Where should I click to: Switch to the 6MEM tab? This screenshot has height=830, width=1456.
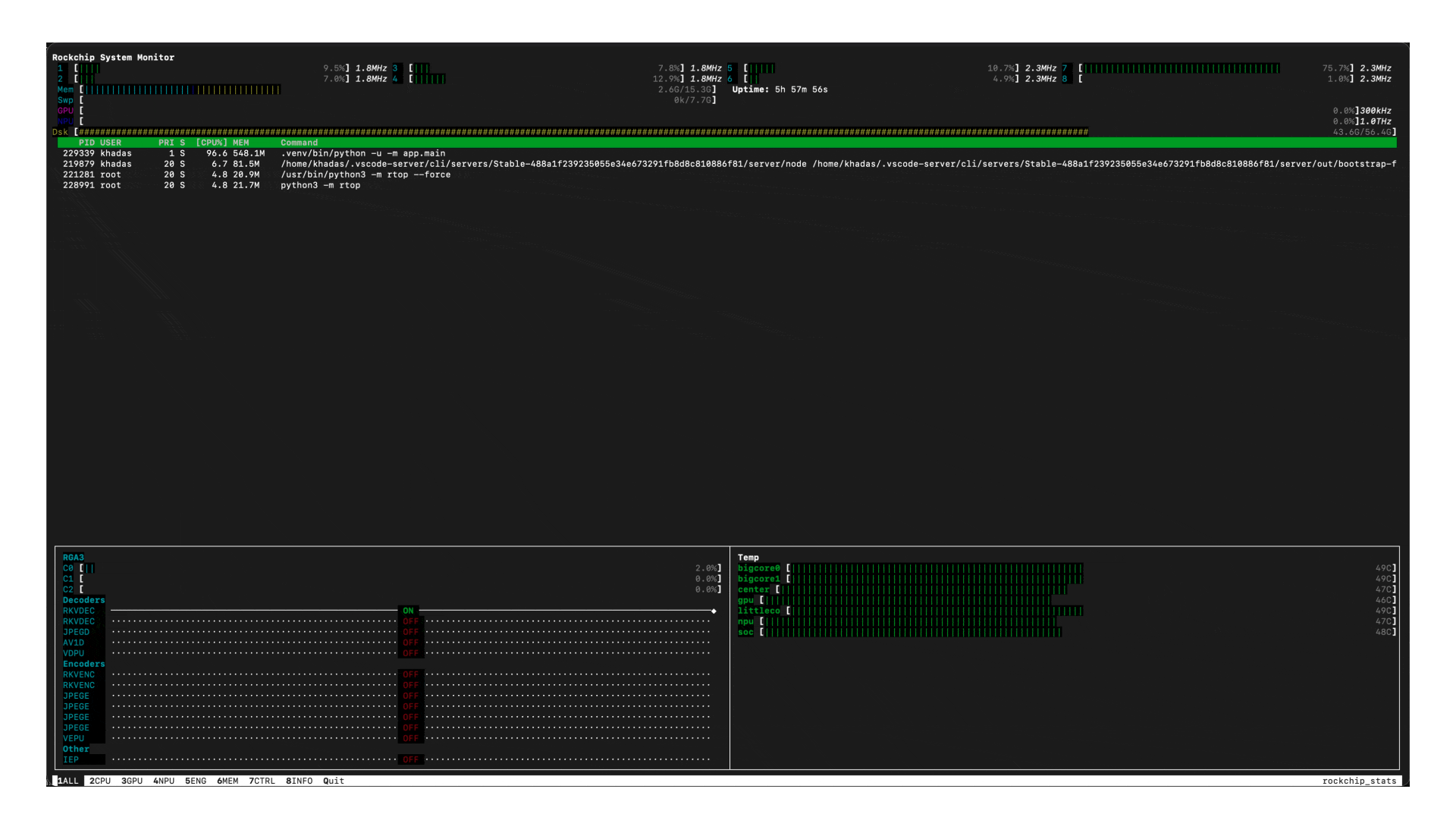[227, 781]
